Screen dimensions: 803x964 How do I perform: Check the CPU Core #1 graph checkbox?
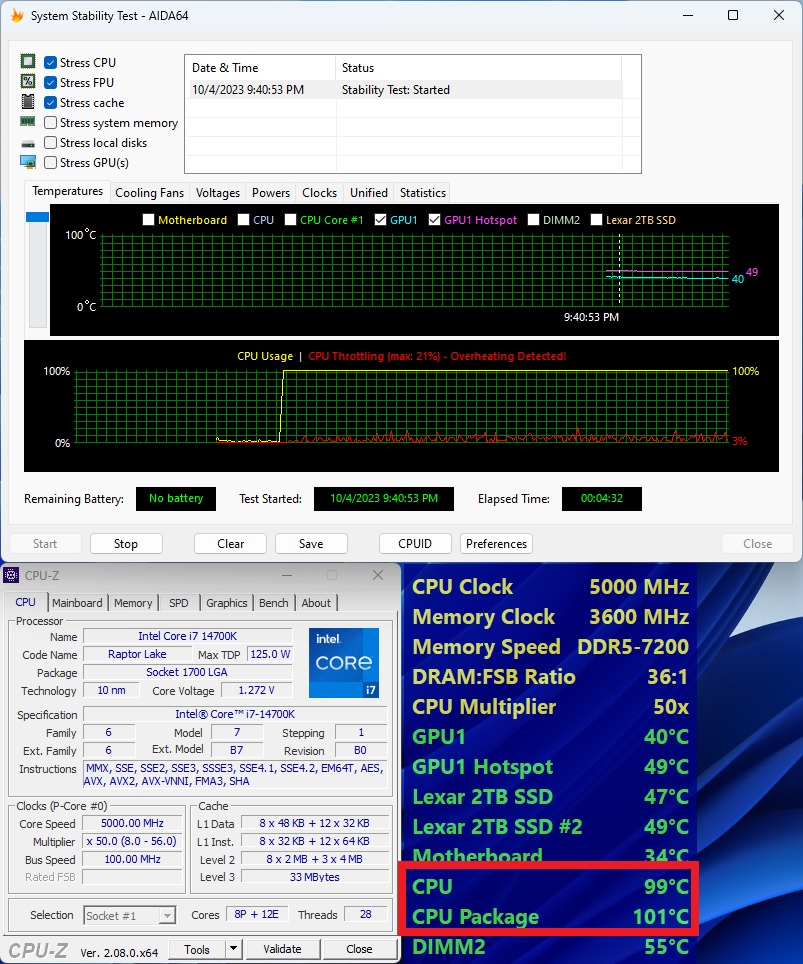pyautogui.click(x=290, y=219)
